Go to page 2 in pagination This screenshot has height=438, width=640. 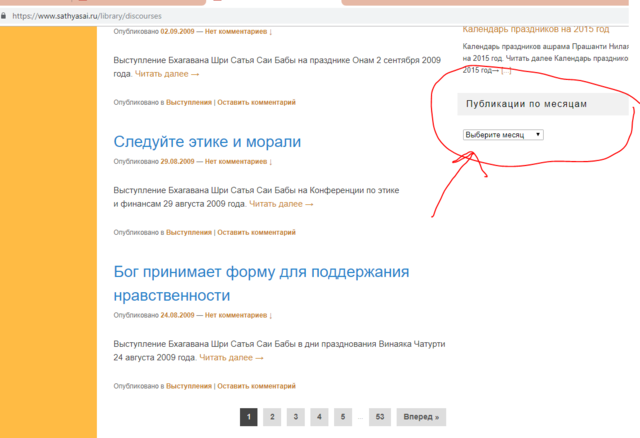pos(272,417)
